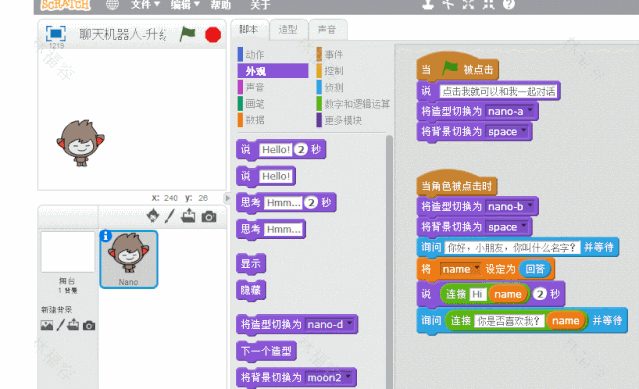This screenshot has width=639, height=389.
Task: Select the delete scissors tool in the top bar
Action: (448, 4)
